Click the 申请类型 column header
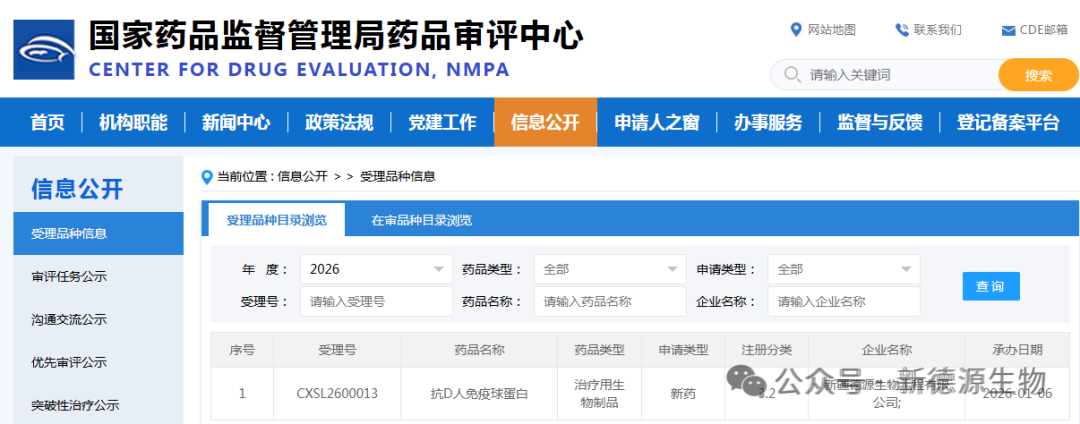The image size is (1080, 424). tap(683, 350)
